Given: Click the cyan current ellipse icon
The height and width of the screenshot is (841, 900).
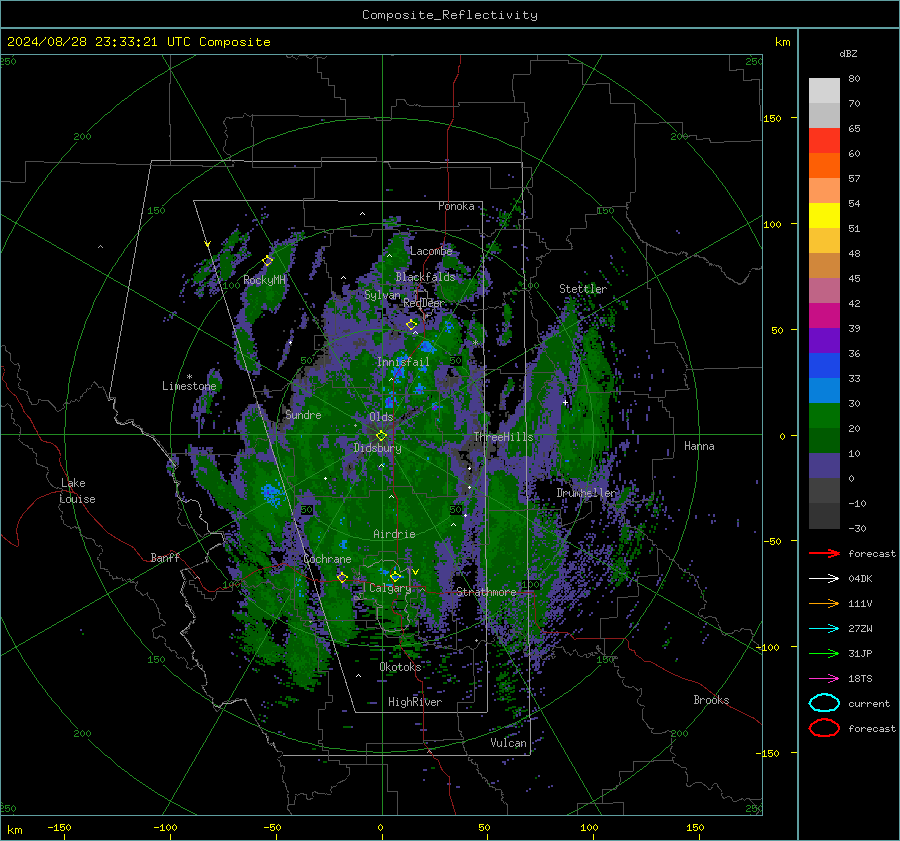Looking at the screenshot, I should 824,703.
